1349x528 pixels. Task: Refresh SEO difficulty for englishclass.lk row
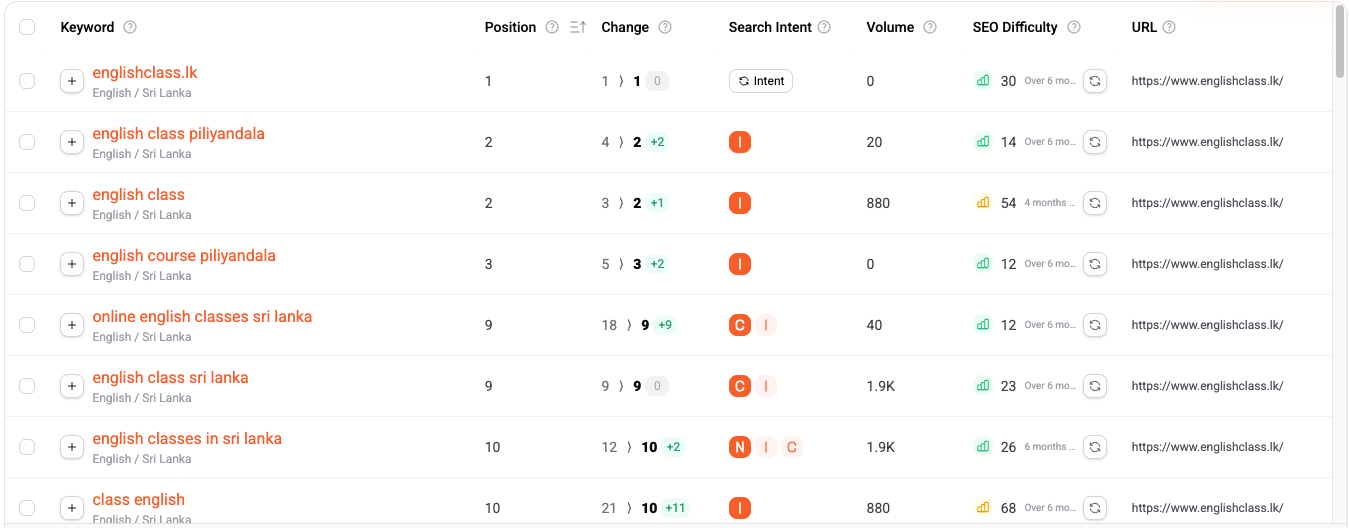point(1095,81)
